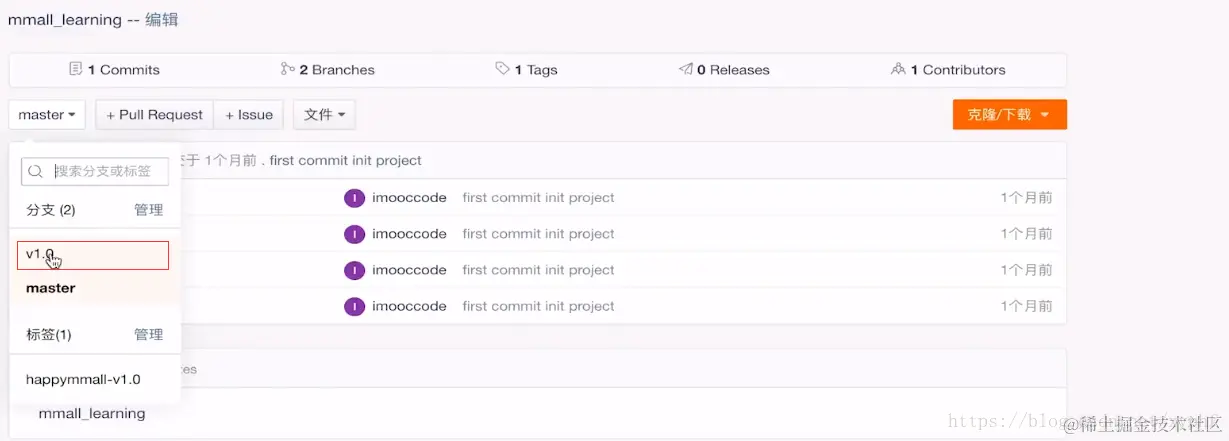Click the + Issue button
Screen dimensions: 1229x441
(x=249, y=115)
